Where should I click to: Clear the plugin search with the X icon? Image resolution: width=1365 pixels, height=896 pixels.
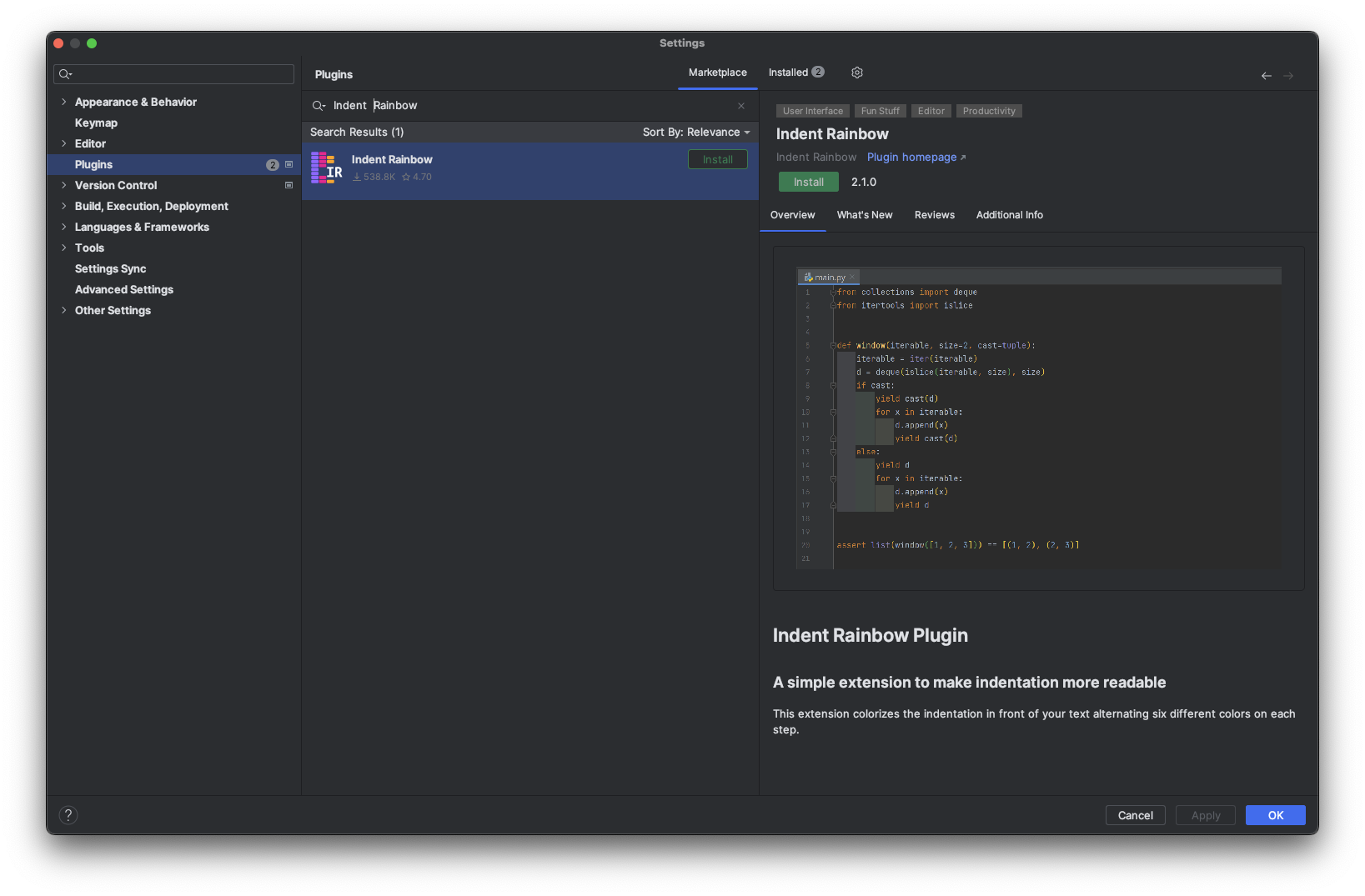741,106
